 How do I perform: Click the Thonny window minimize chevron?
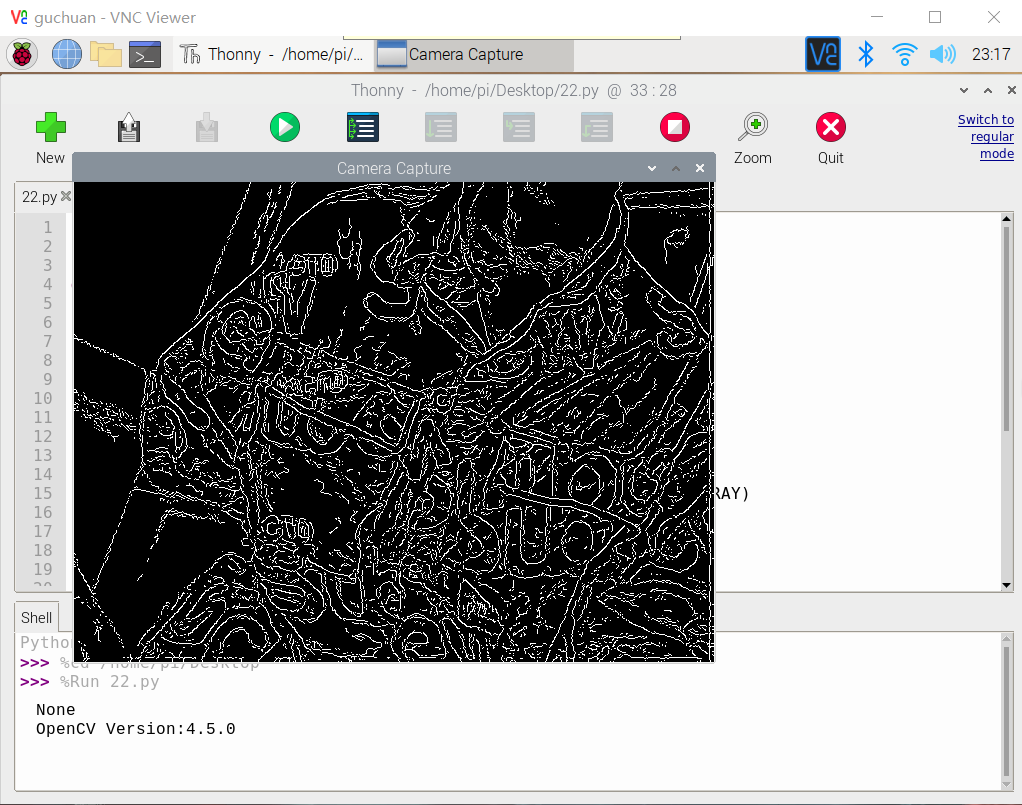pos(964,91)
